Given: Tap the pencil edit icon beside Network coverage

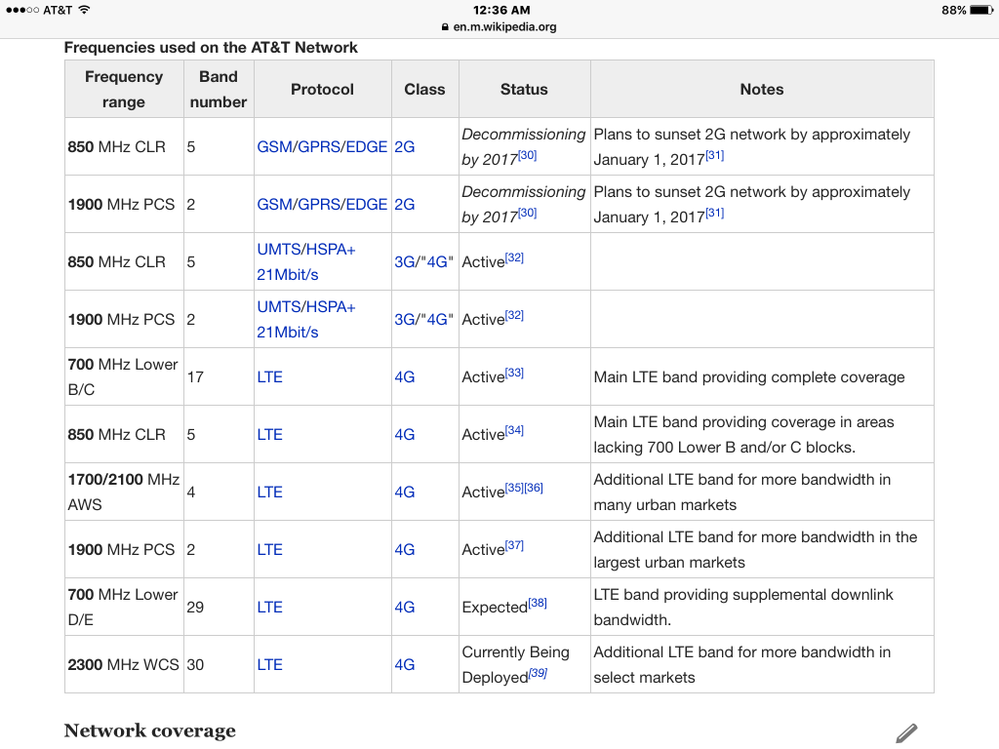Looking at the screenshot, I should [x=906, y=733].
